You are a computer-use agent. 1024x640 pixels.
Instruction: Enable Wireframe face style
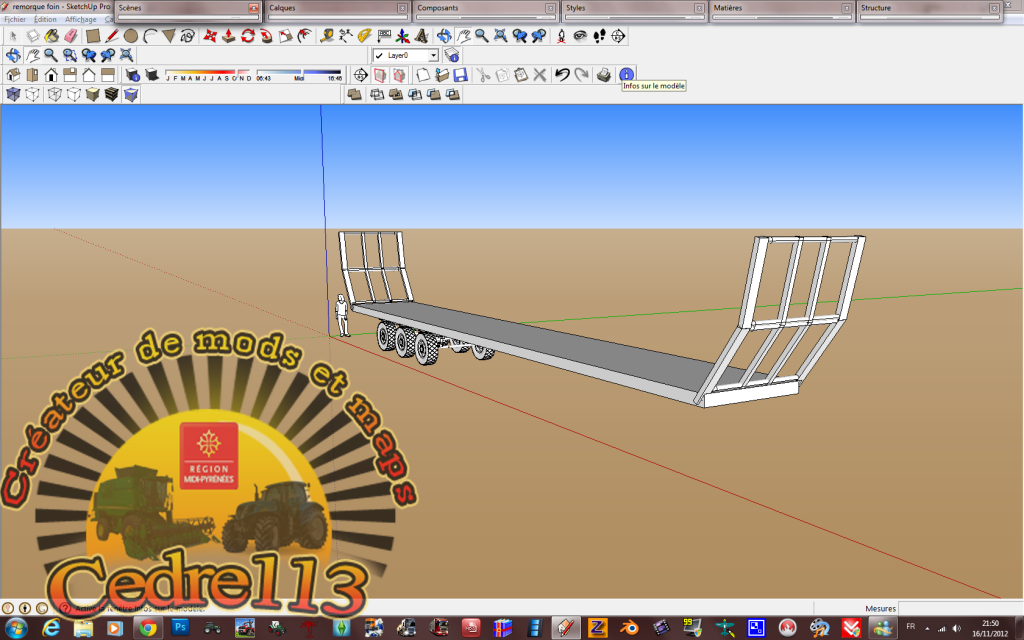tap(55, 95)
